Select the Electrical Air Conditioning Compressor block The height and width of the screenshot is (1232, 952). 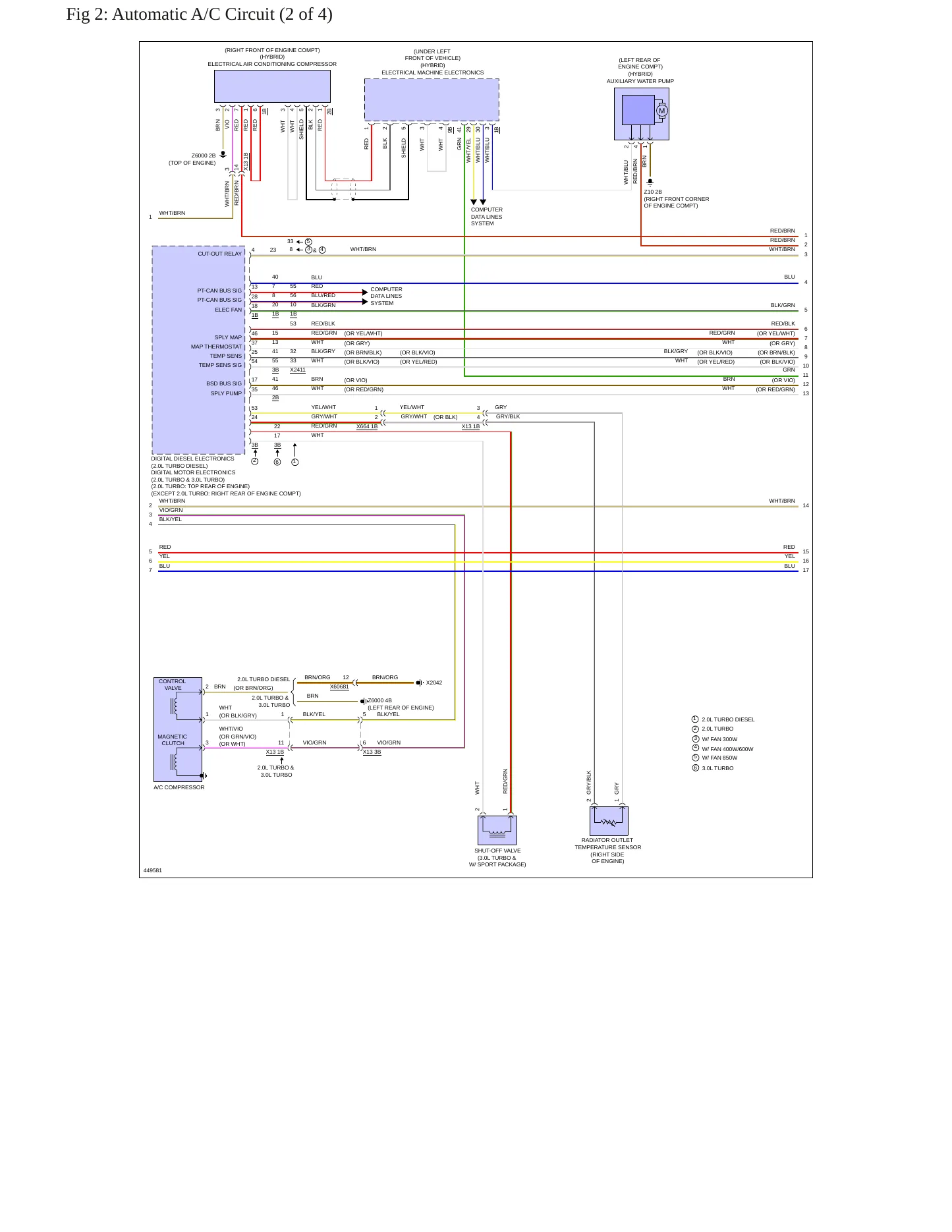(x=272, y=86)
